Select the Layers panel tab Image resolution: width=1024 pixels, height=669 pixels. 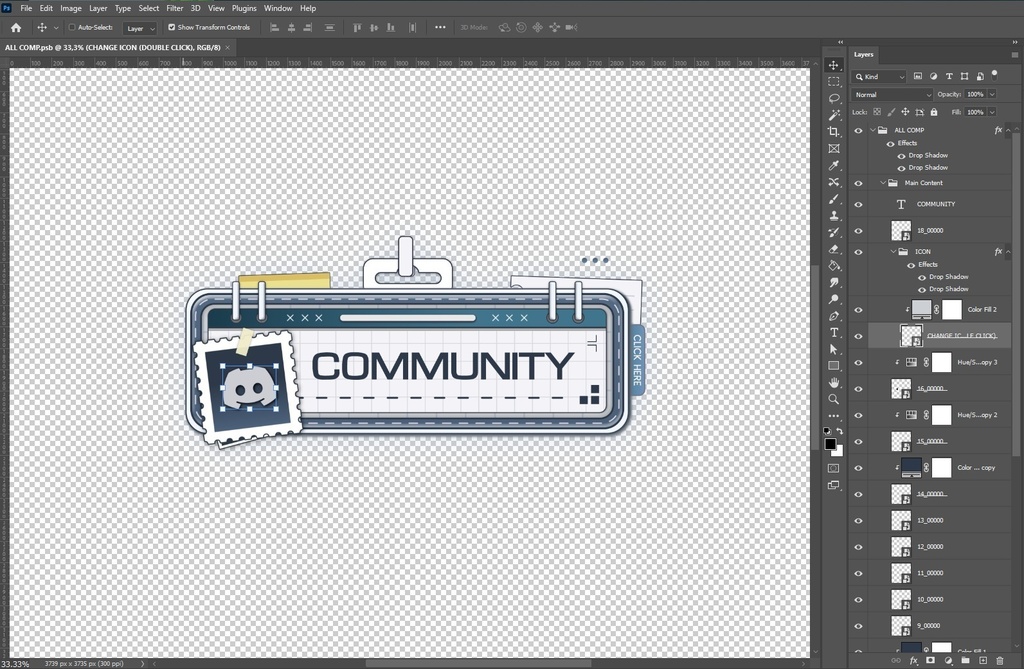[x=863, y=55]
